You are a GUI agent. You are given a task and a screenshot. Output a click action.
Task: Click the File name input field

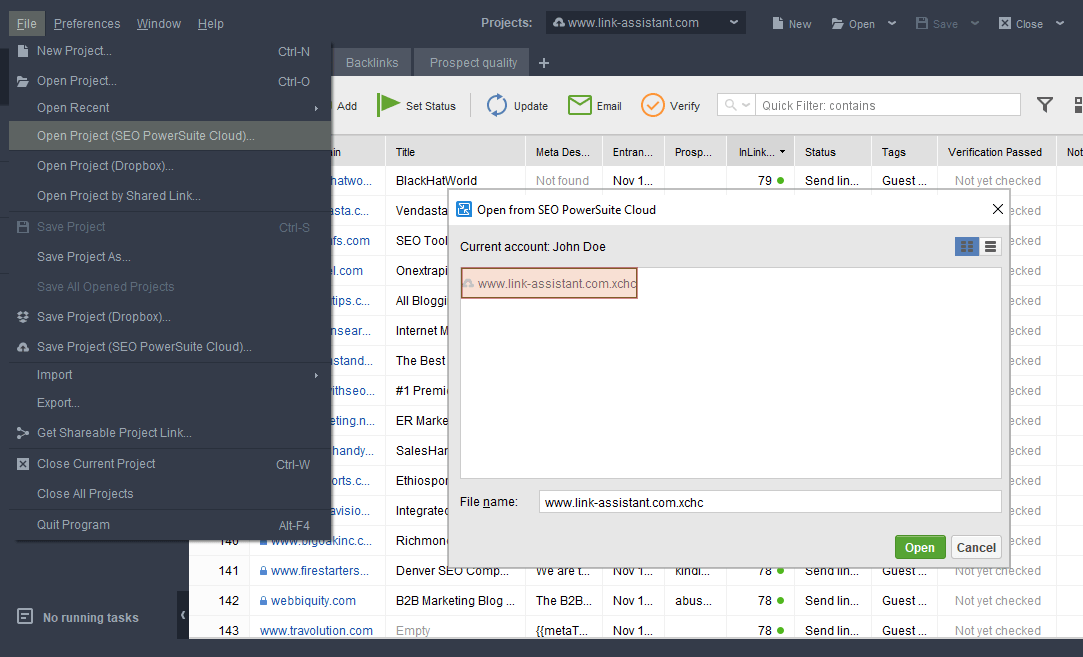[x=770, y=502]
